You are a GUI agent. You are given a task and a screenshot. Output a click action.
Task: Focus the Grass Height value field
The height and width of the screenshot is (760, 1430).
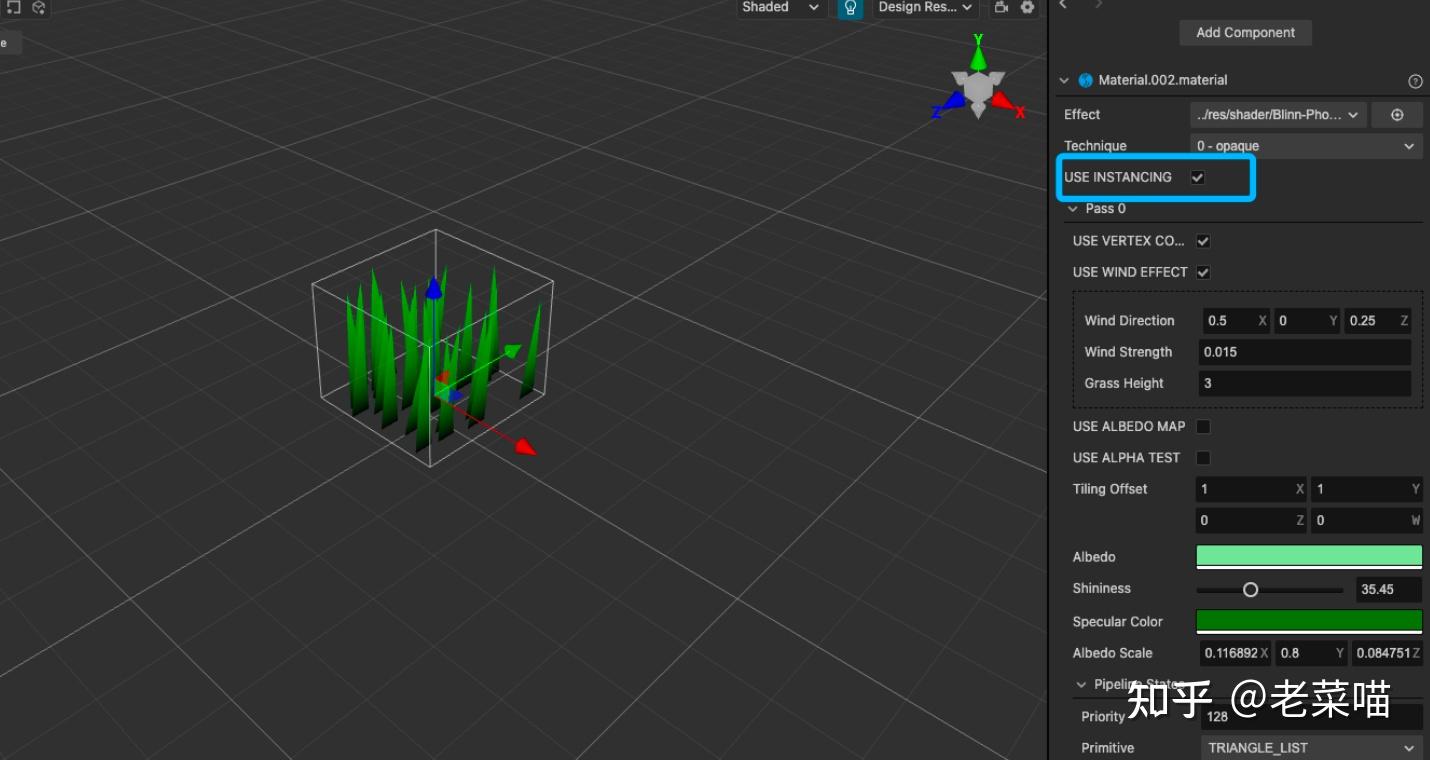1305,383
